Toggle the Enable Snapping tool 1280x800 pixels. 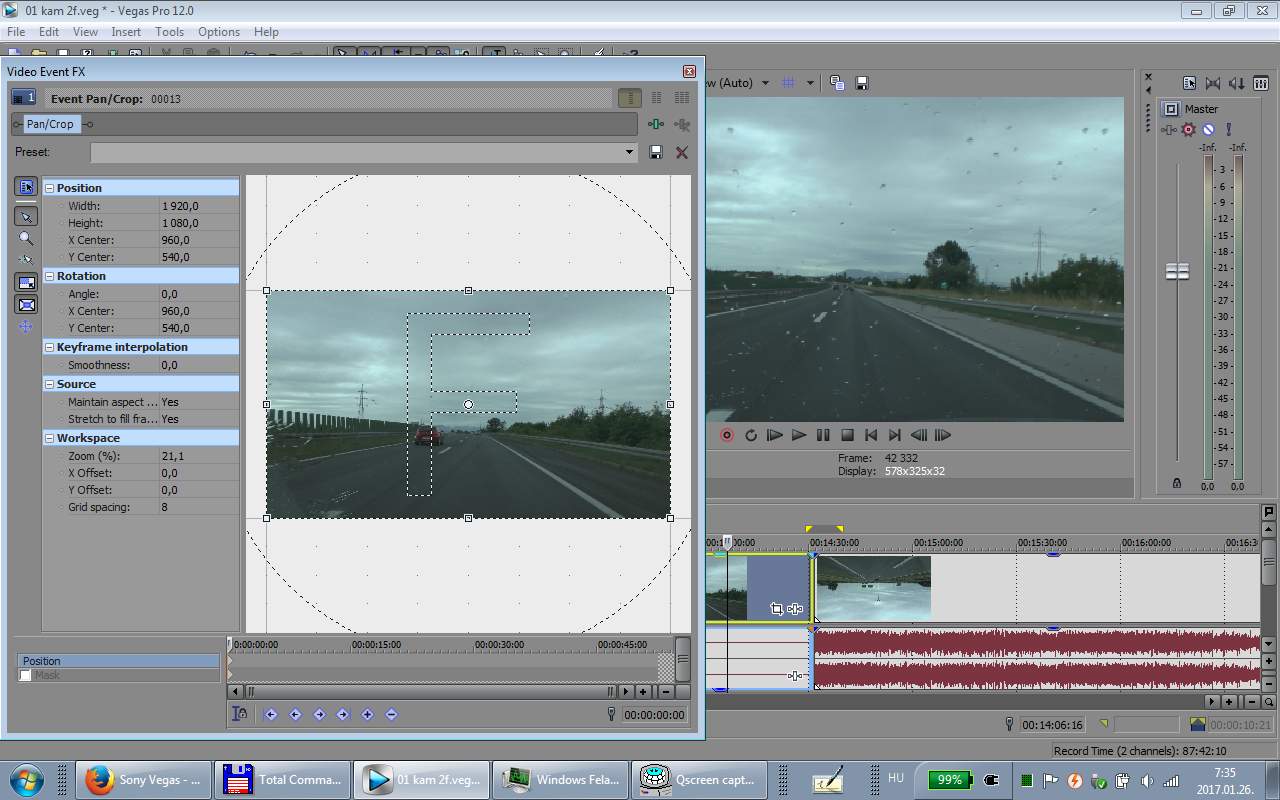[26, 260]
